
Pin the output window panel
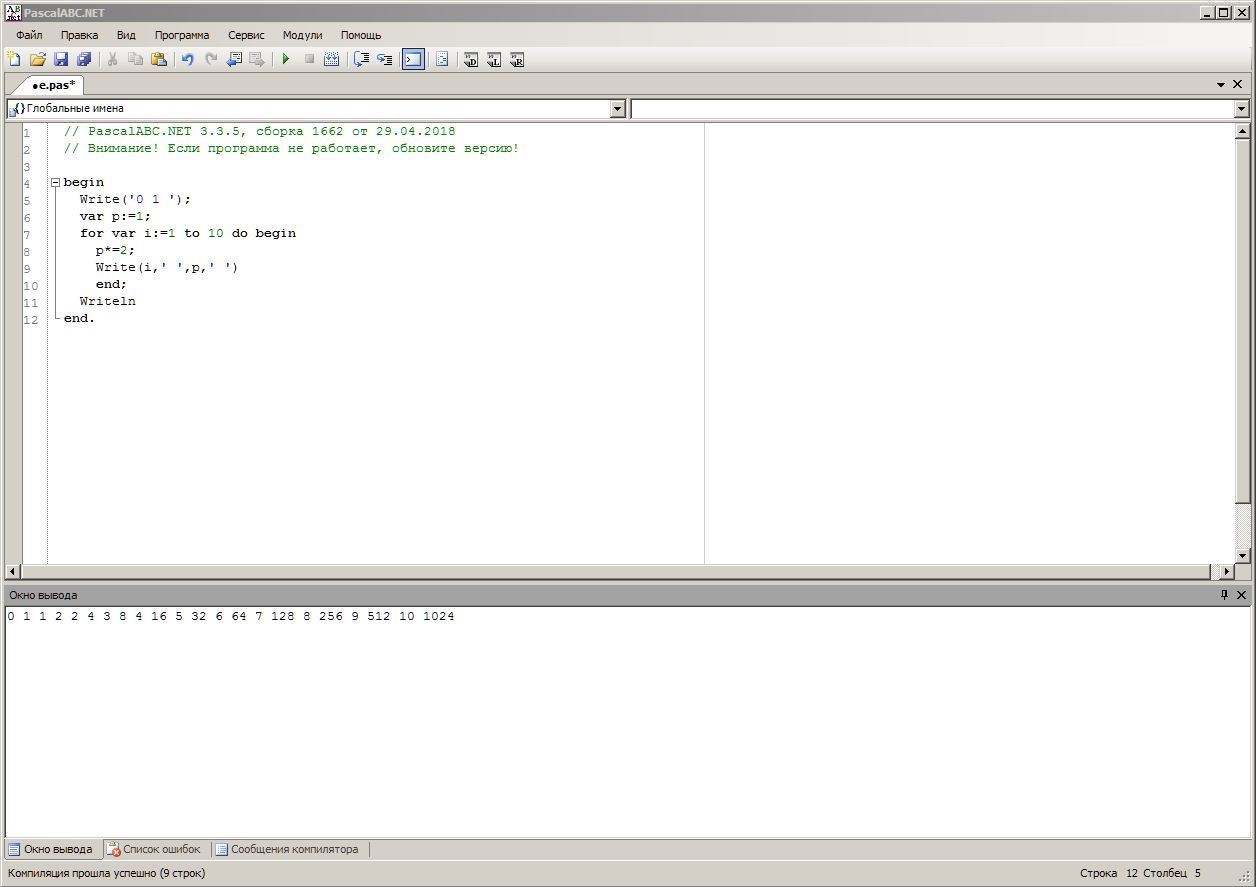tap(1223, 595)
